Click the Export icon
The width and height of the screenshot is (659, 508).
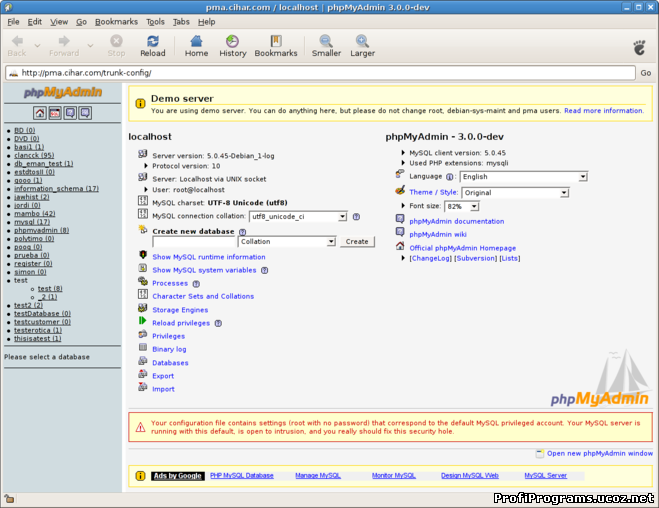(143, 374)
